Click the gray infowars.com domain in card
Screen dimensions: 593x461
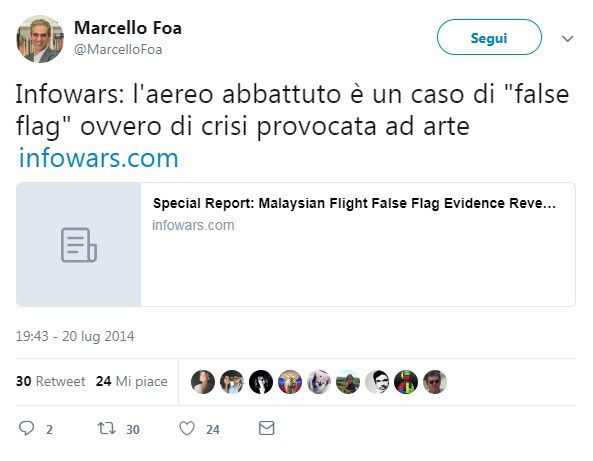(x=193, y=225)
